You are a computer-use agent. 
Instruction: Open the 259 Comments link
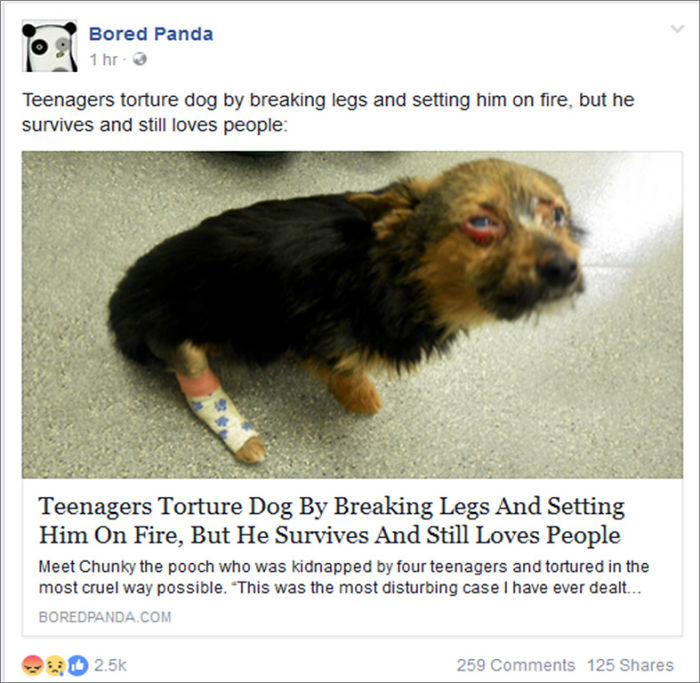(x=516, y=665)
